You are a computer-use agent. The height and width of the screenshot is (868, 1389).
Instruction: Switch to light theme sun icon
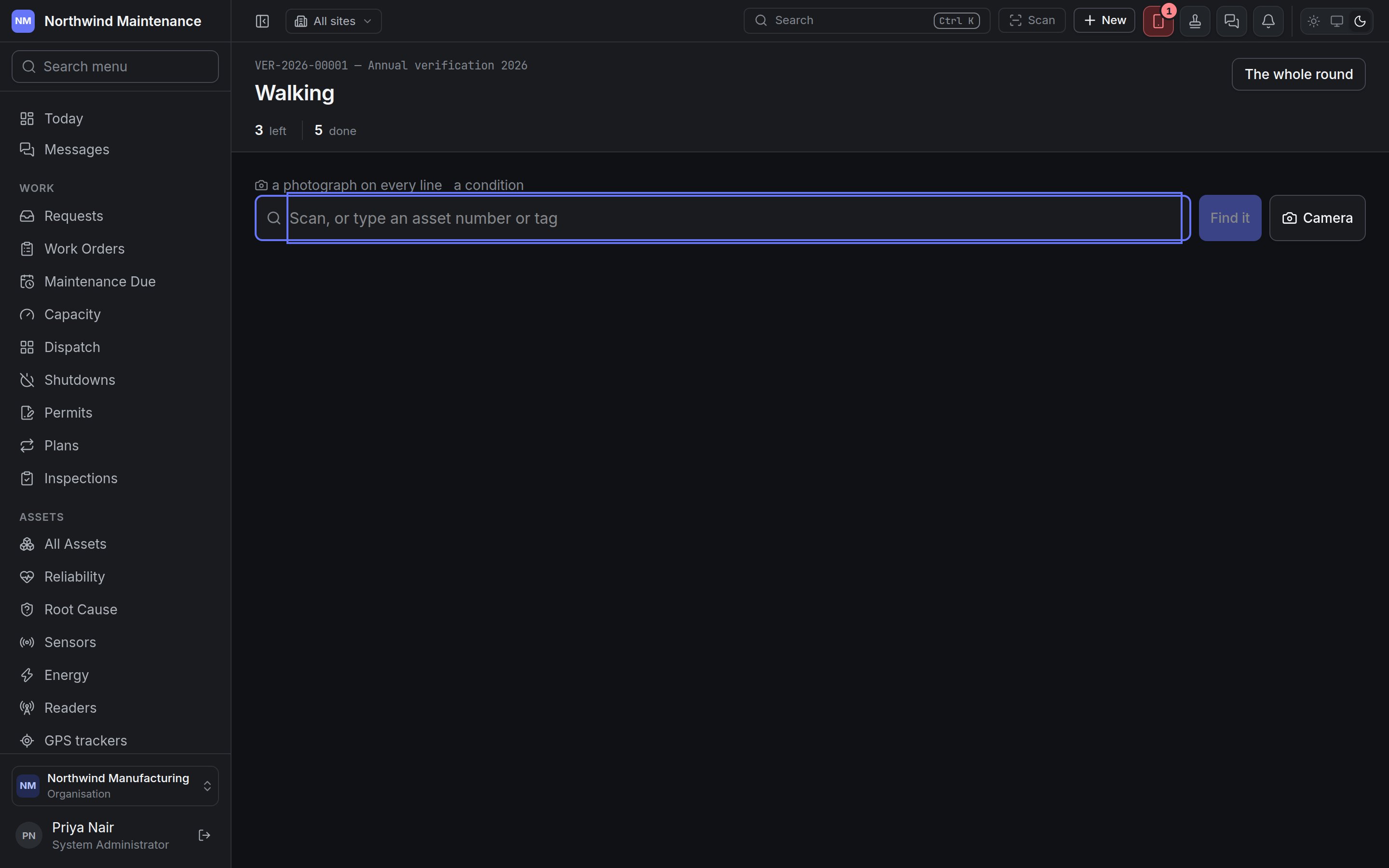coord(1314,21)
